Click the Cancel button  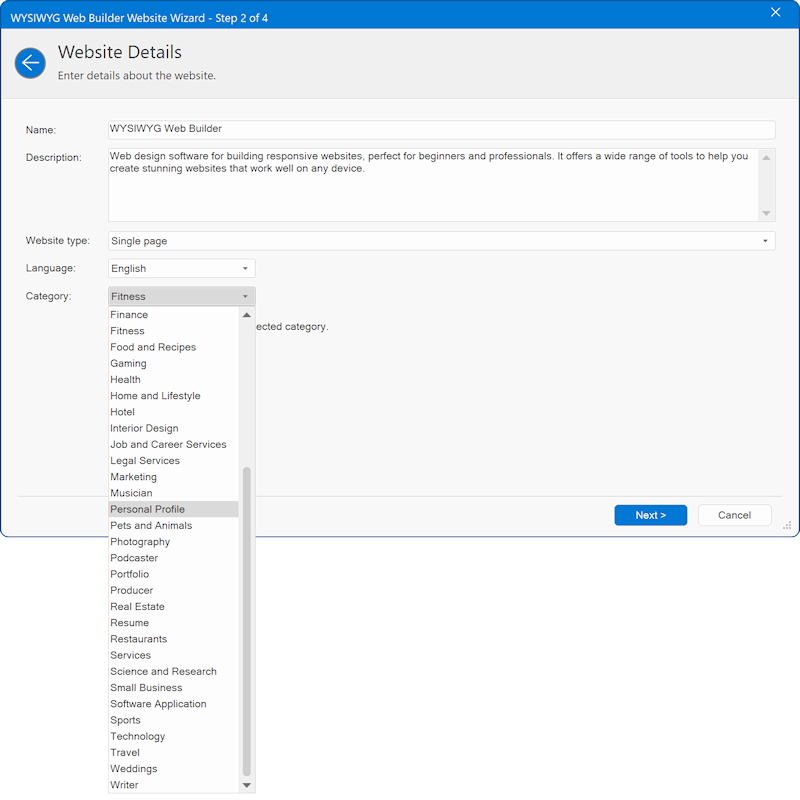tap(734, 515)
